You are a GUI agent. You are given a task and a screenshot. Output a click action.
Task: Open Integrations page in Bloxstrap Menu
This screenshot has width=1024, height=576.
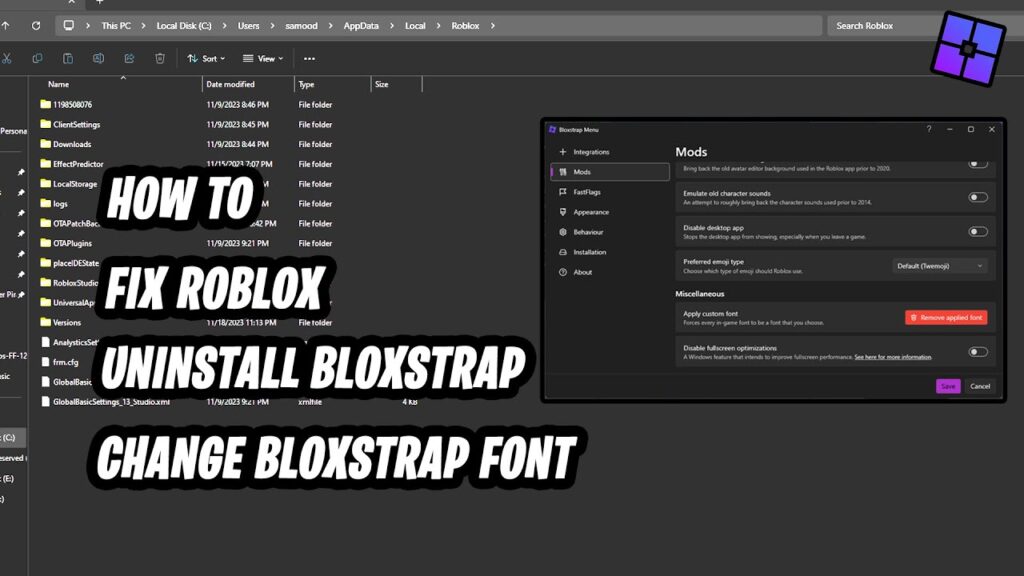[x=611, y=152]
